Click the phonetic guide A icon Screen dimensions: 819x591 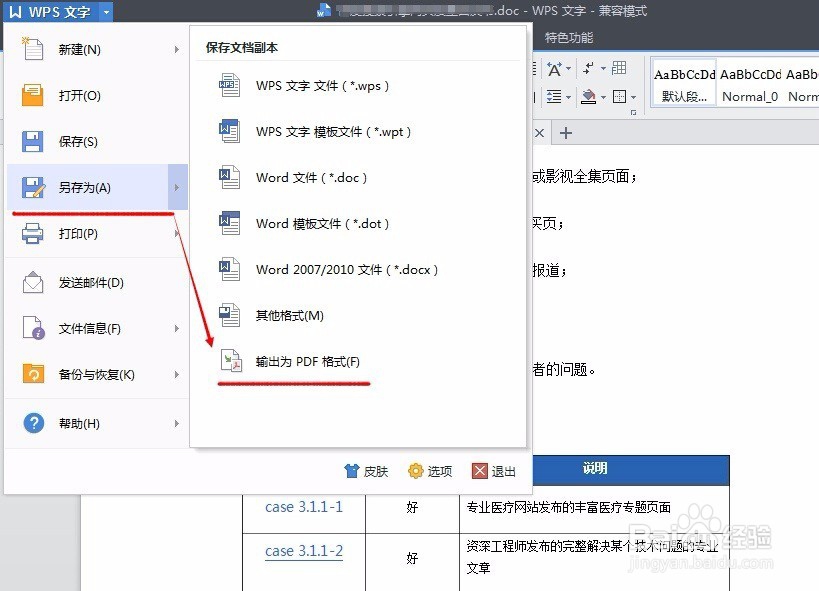tap(554, 68)
